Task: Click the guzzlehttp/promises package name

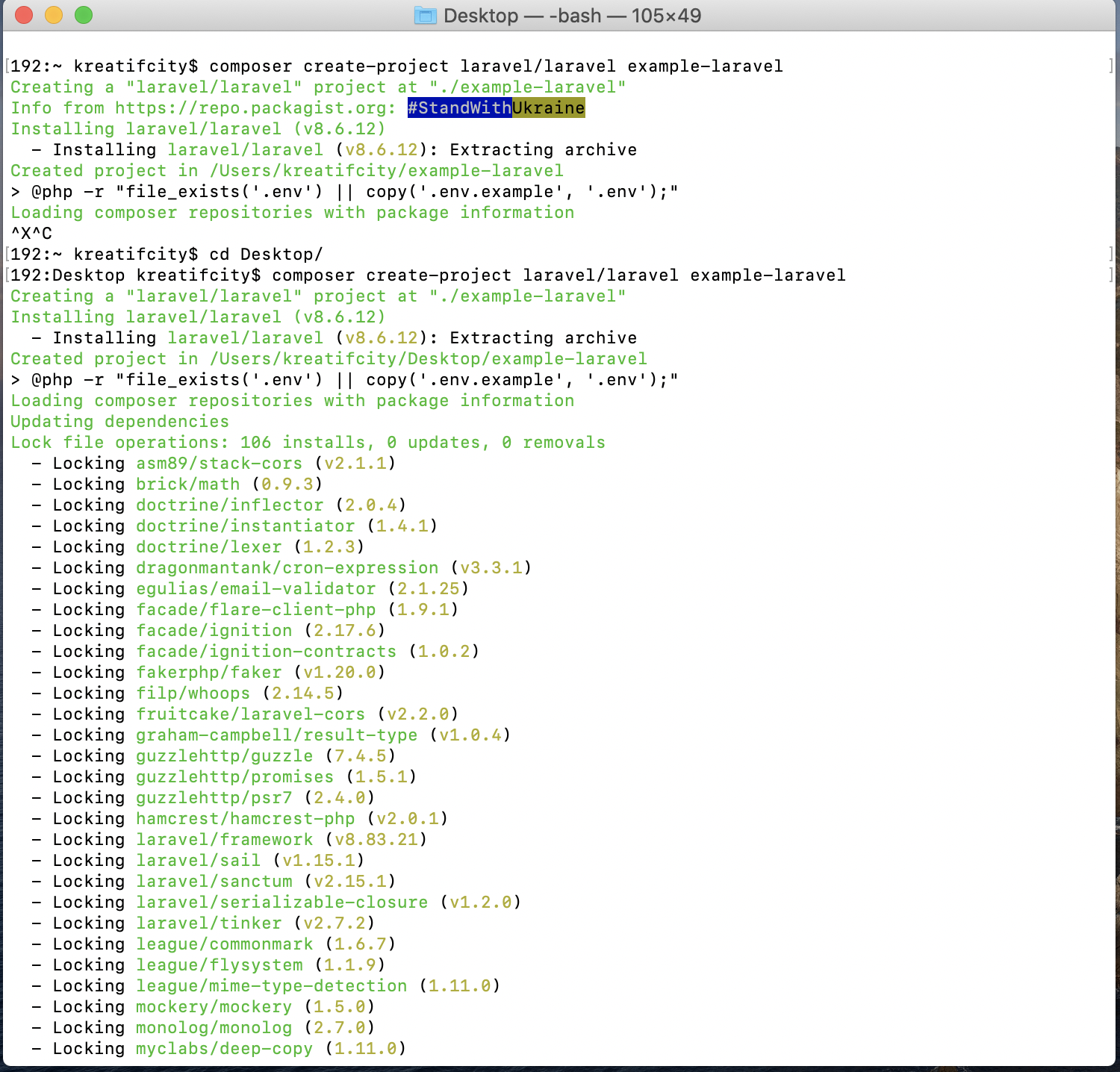Action: point(234,777)
